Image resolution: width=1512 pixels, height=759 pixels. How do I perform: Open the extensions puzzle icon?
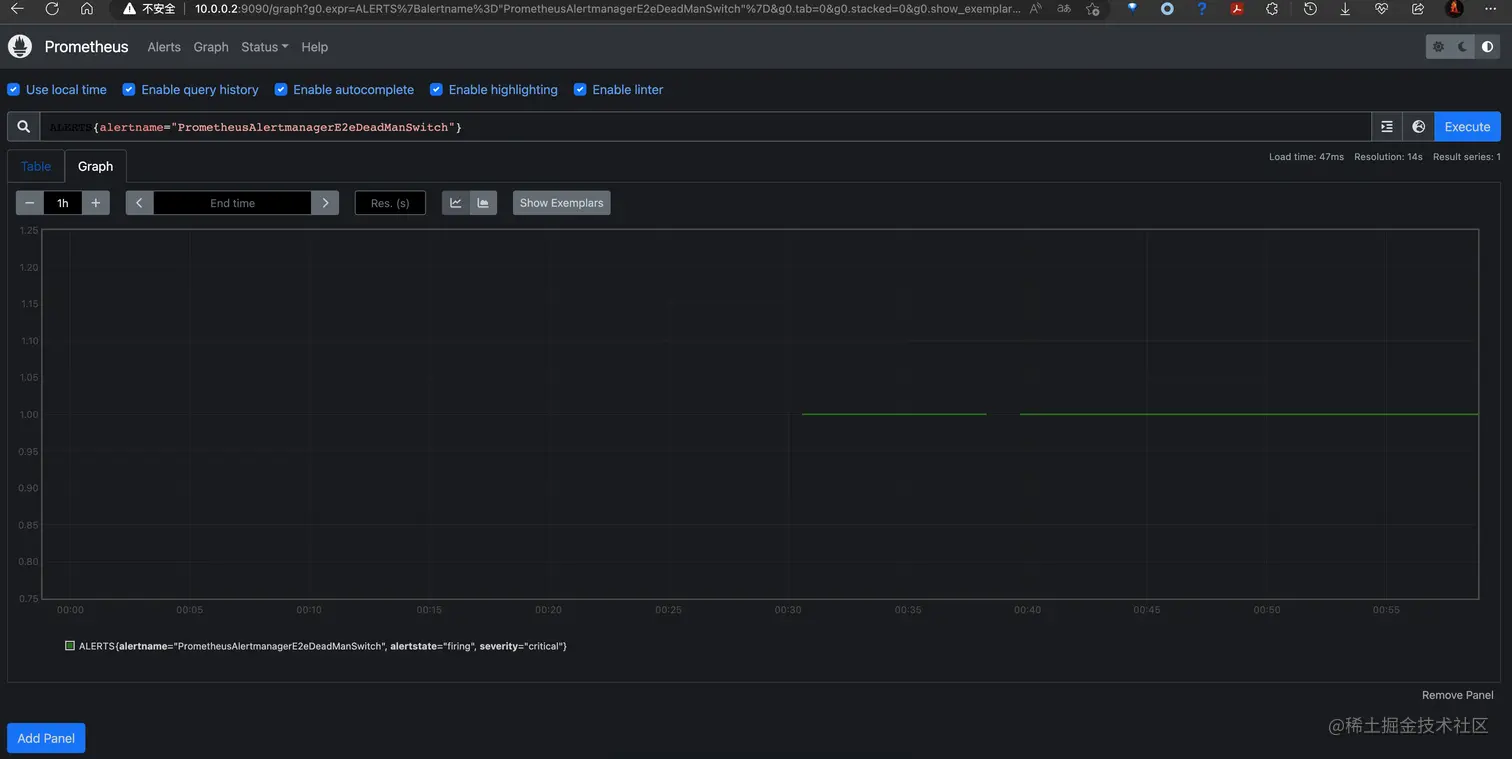tap(1272, 8)
